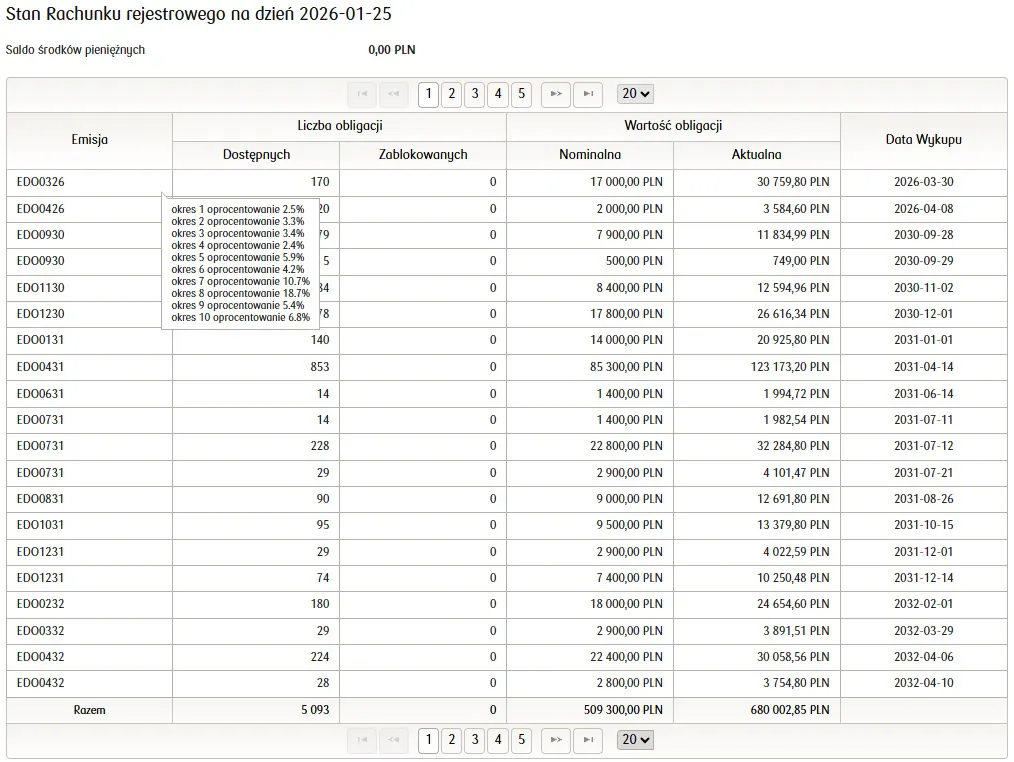Select page 2 in the top paginator
Screen dimensions: 1014x762
[451, 94]
